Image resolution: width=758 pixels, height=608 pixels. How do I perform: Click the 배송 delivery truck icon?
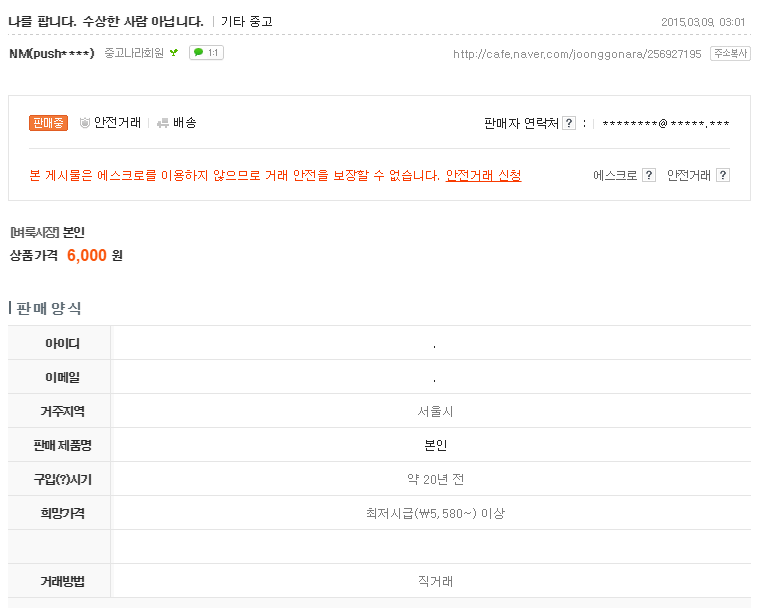pos(163,123)
